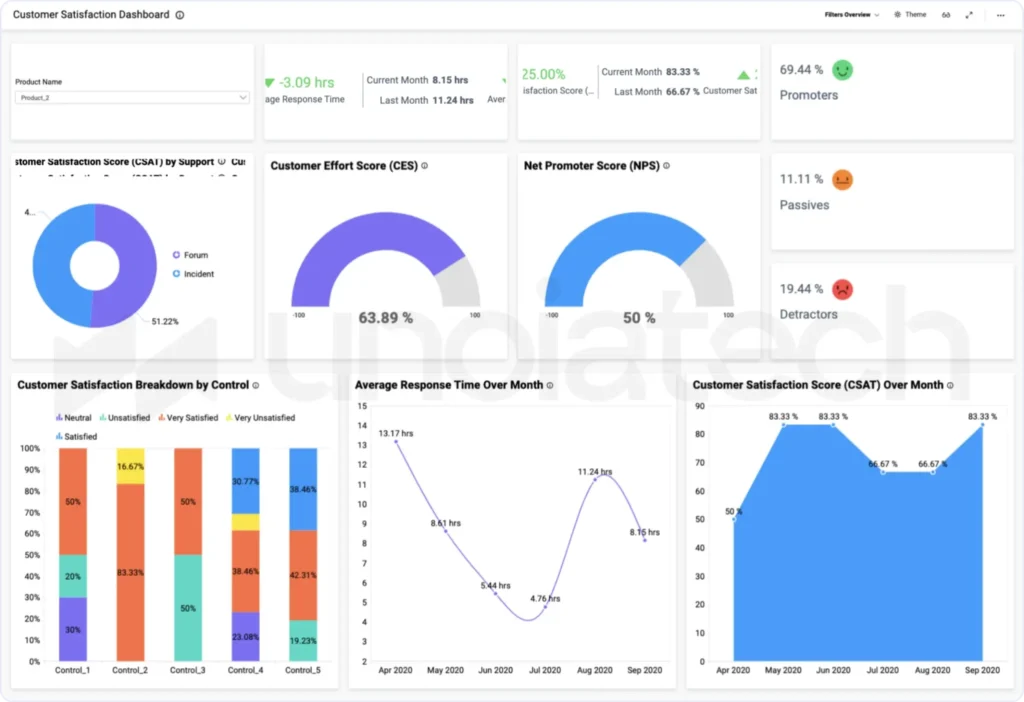Click info icon beside Customer Effort Score
This screenshot has height=702, width=1024.
coord(425,166)
